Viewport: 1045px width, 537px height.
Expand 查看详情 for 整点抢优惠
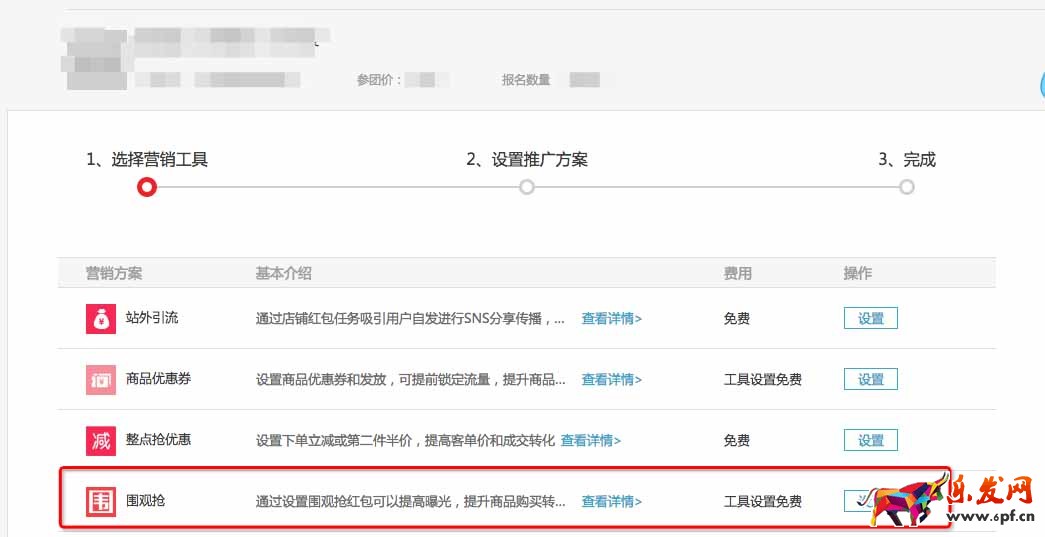click(x=590, y=441)
